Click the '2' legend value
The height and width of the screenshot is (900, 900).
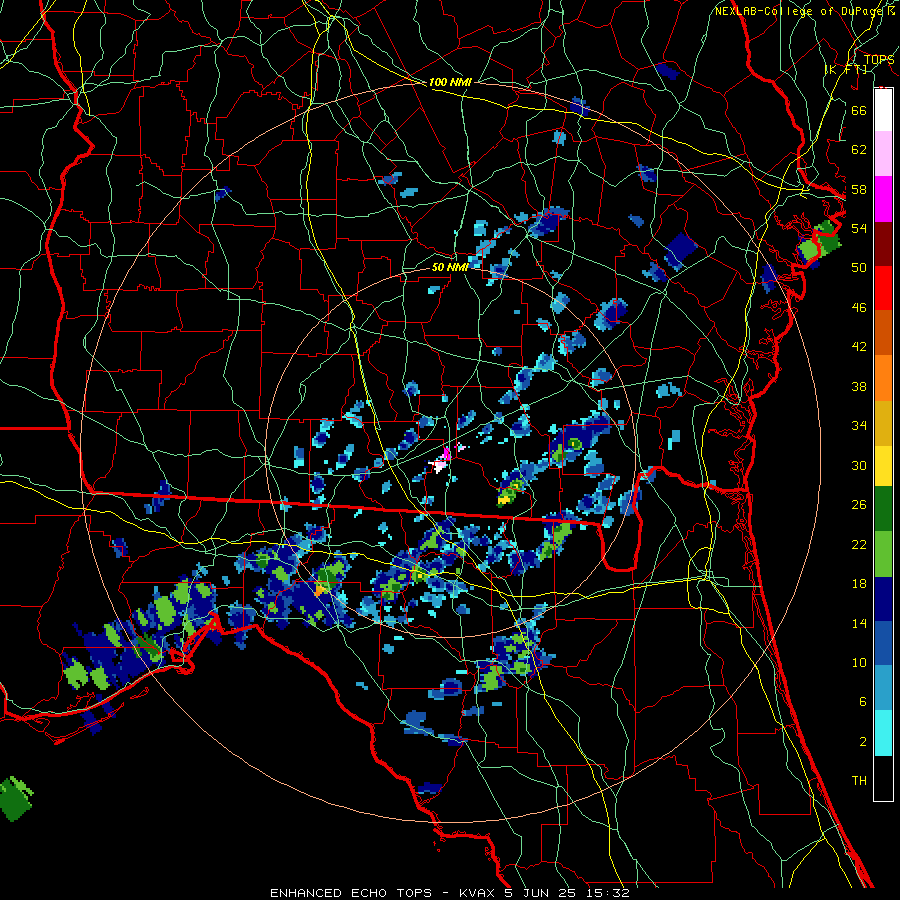click(x=862, y=742)
